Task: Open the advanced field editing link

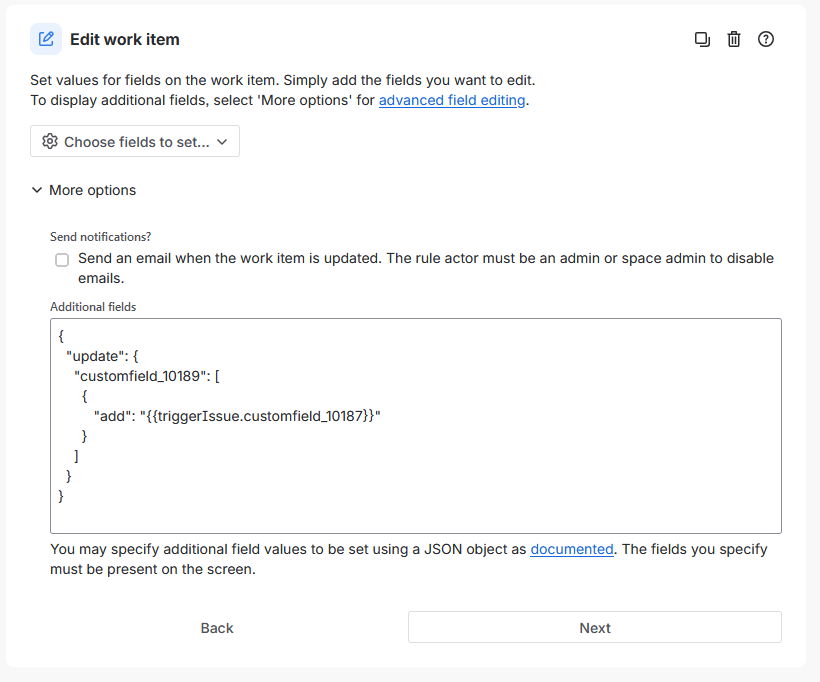Action: pos(452,100)
